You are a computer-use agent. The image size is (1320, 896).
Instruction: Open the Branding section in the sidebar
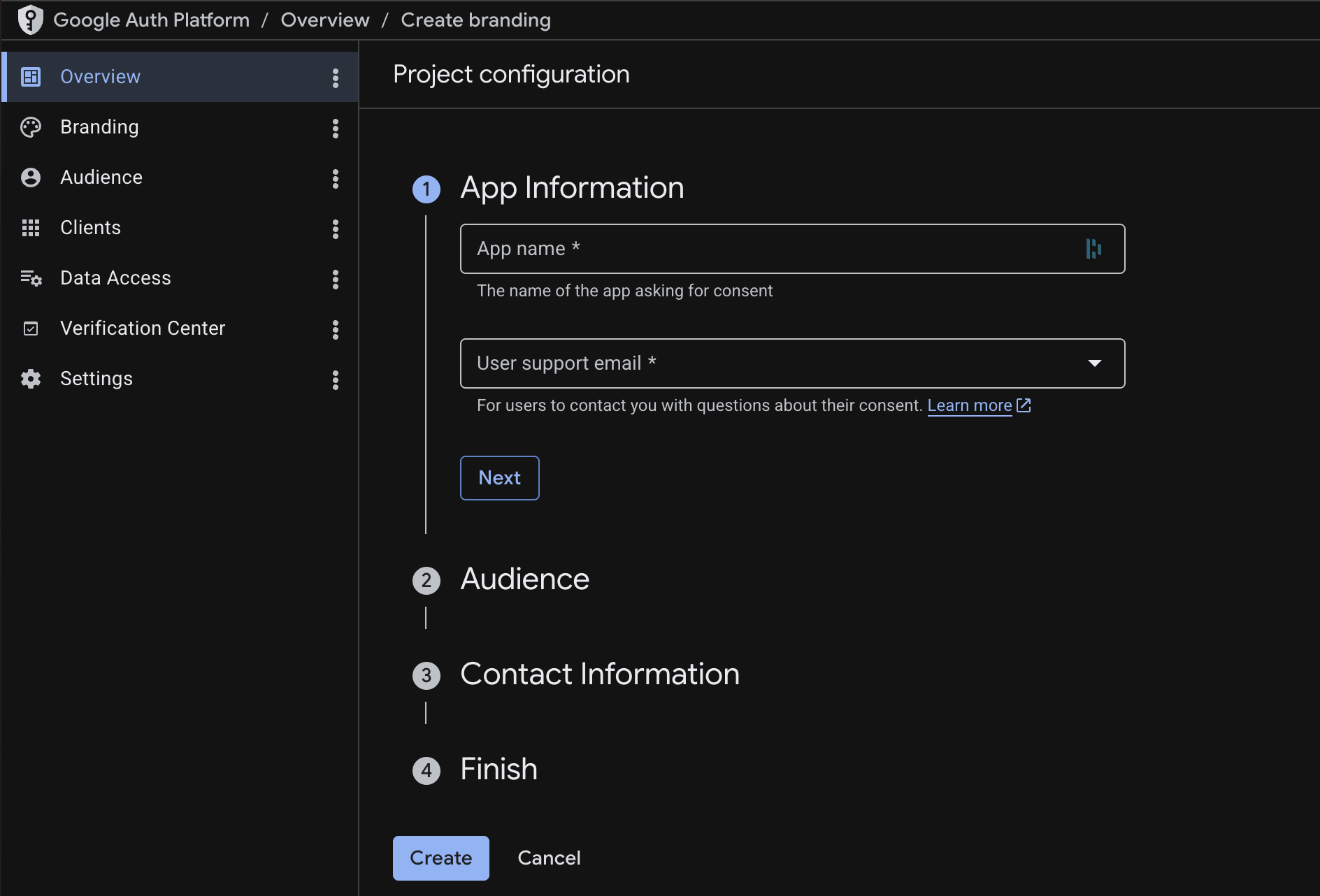coord(180,127)
